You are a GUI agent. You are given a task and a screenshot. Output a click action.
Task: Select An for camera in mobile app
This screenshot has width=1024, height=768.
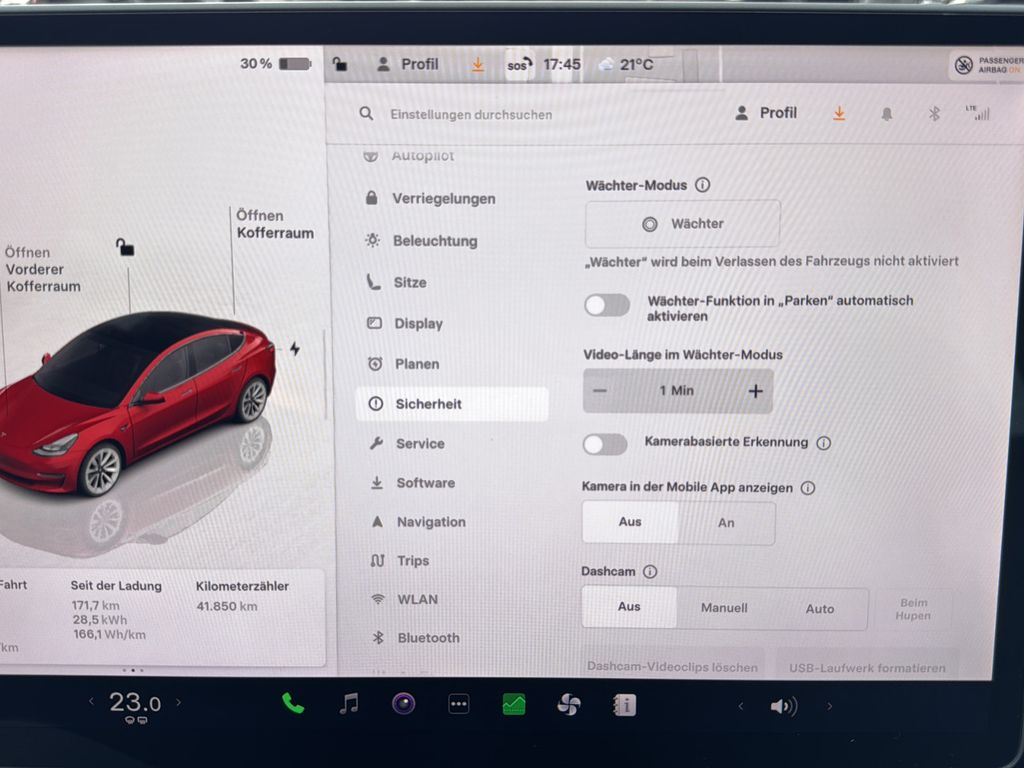tap(726, 523)
